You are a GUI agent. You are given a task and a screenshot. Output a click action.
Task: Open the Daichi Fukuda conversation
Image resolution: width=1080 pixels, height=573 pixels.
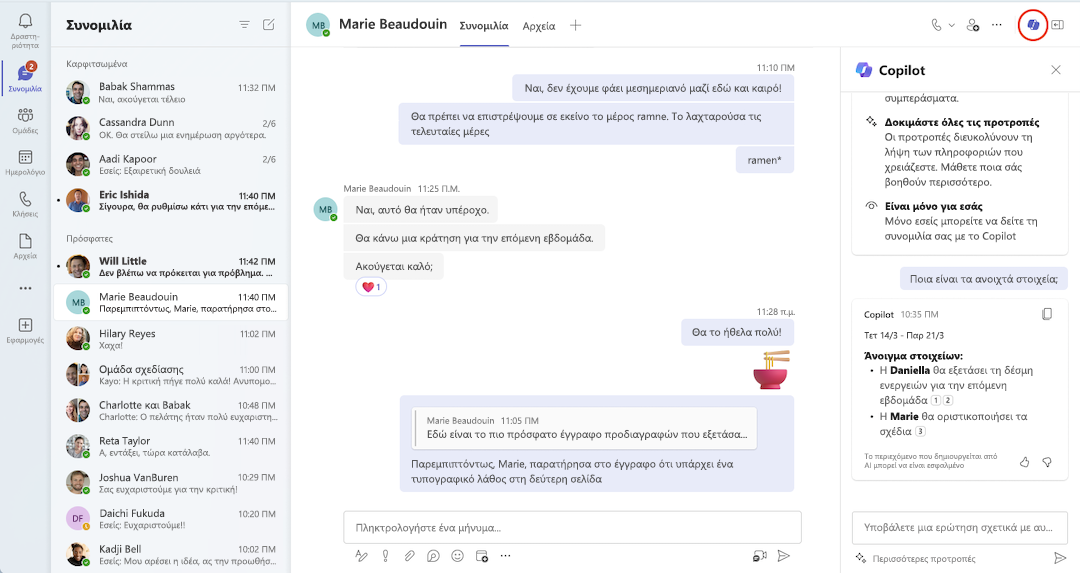pyautogui.click(x=171, y=519)
